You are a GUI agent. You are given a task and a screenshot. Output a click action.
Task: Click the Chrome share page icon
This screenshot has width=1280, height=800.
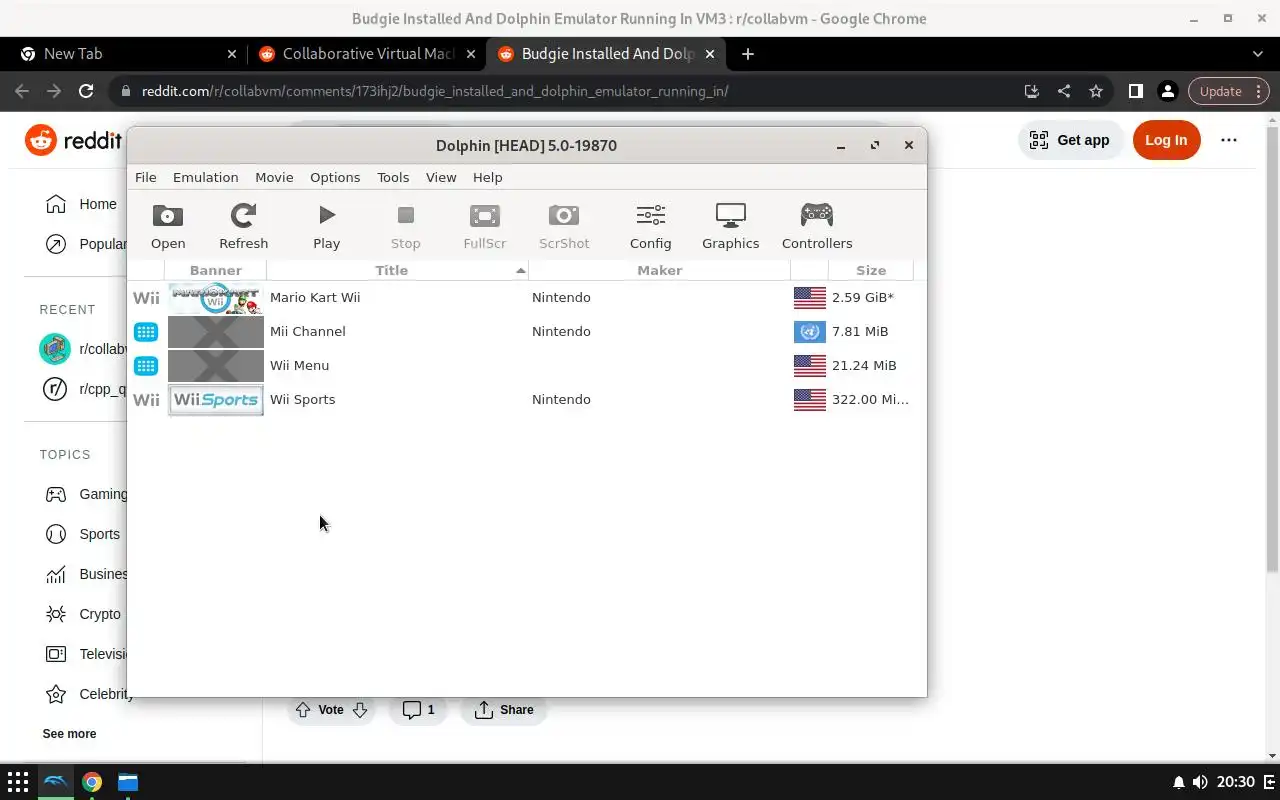[x=1064, y=91]
